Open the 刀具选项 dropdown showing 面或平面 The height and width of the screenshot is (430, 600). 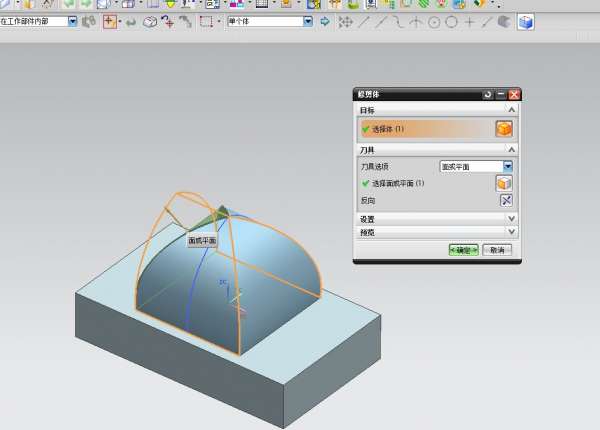pos(476,166)
